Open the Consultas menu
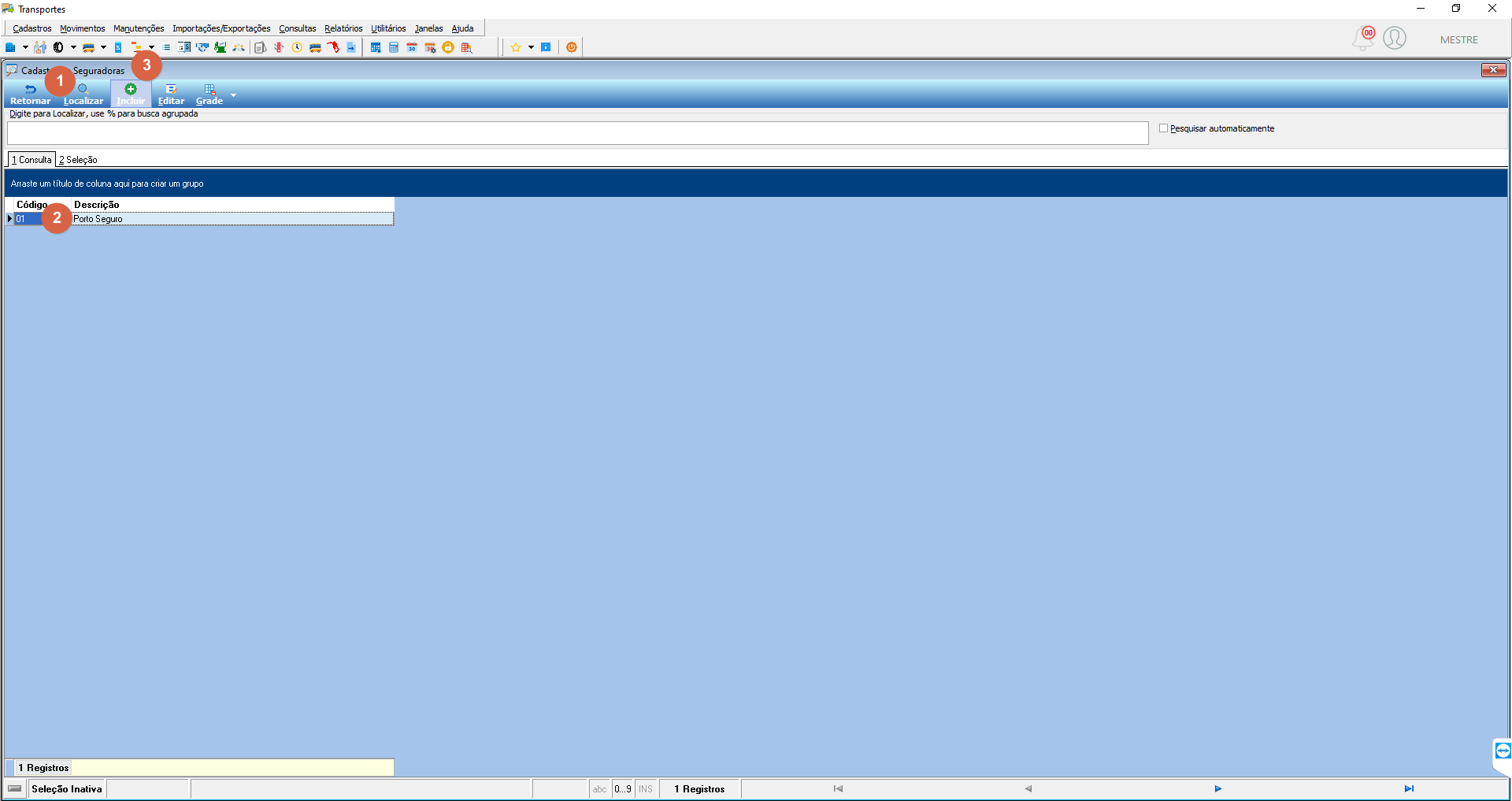The height and width of the screenshot is (801, 1512). (298, 28)
